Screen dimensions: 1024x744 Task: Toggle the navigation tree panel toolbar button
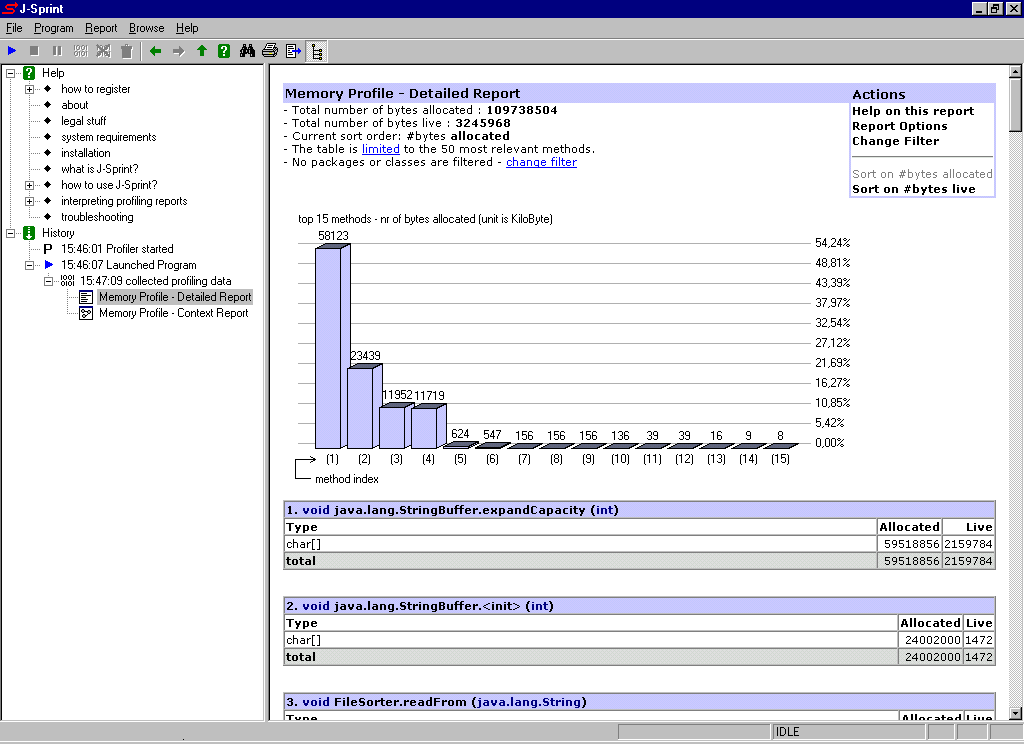(x=316, y=51)
